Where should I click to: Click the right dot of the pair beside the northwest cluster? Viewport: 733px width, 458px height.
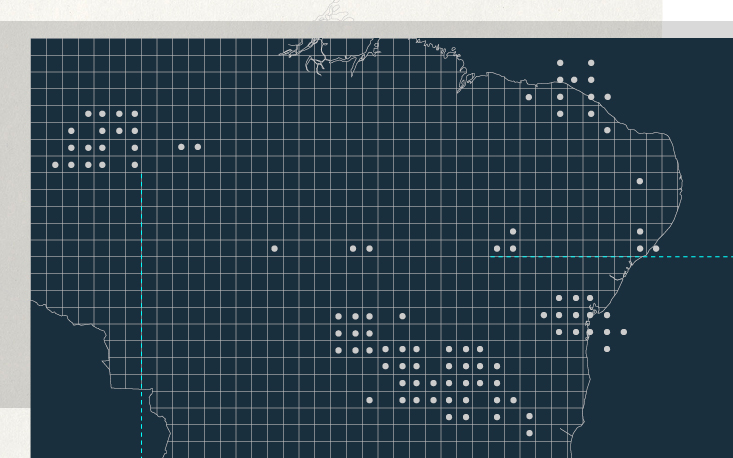pos(197,147)
